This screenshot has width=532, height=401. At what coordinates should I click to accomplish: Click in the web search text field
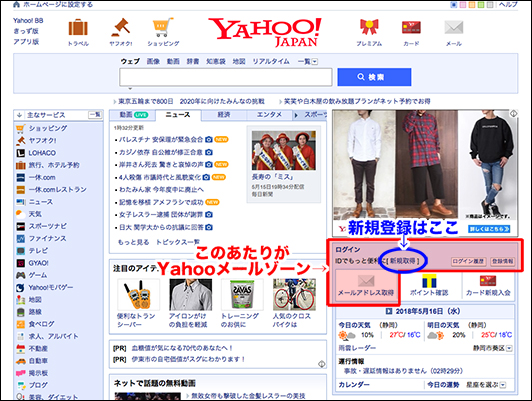(226, 77)
